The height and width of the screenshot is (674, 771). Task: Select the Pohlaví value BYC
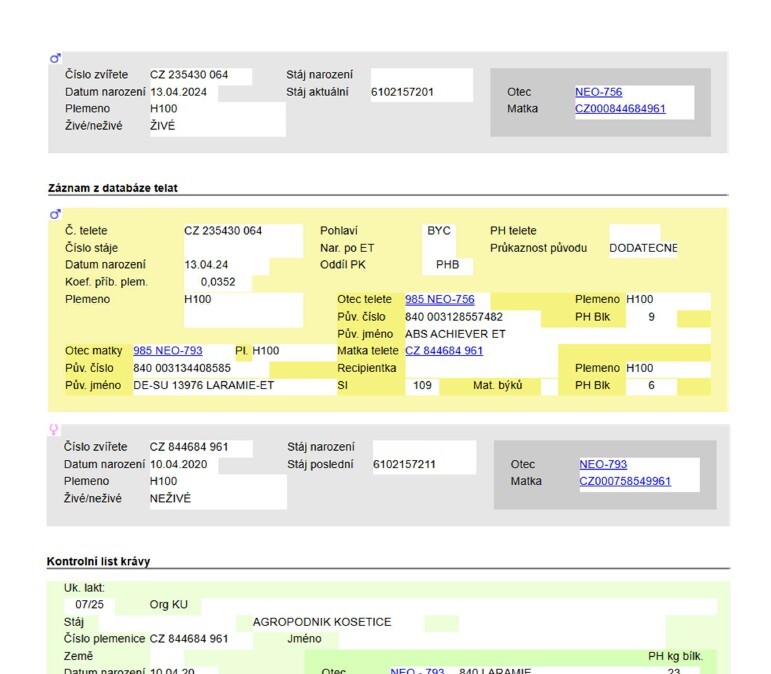click(x=439, y=231)
